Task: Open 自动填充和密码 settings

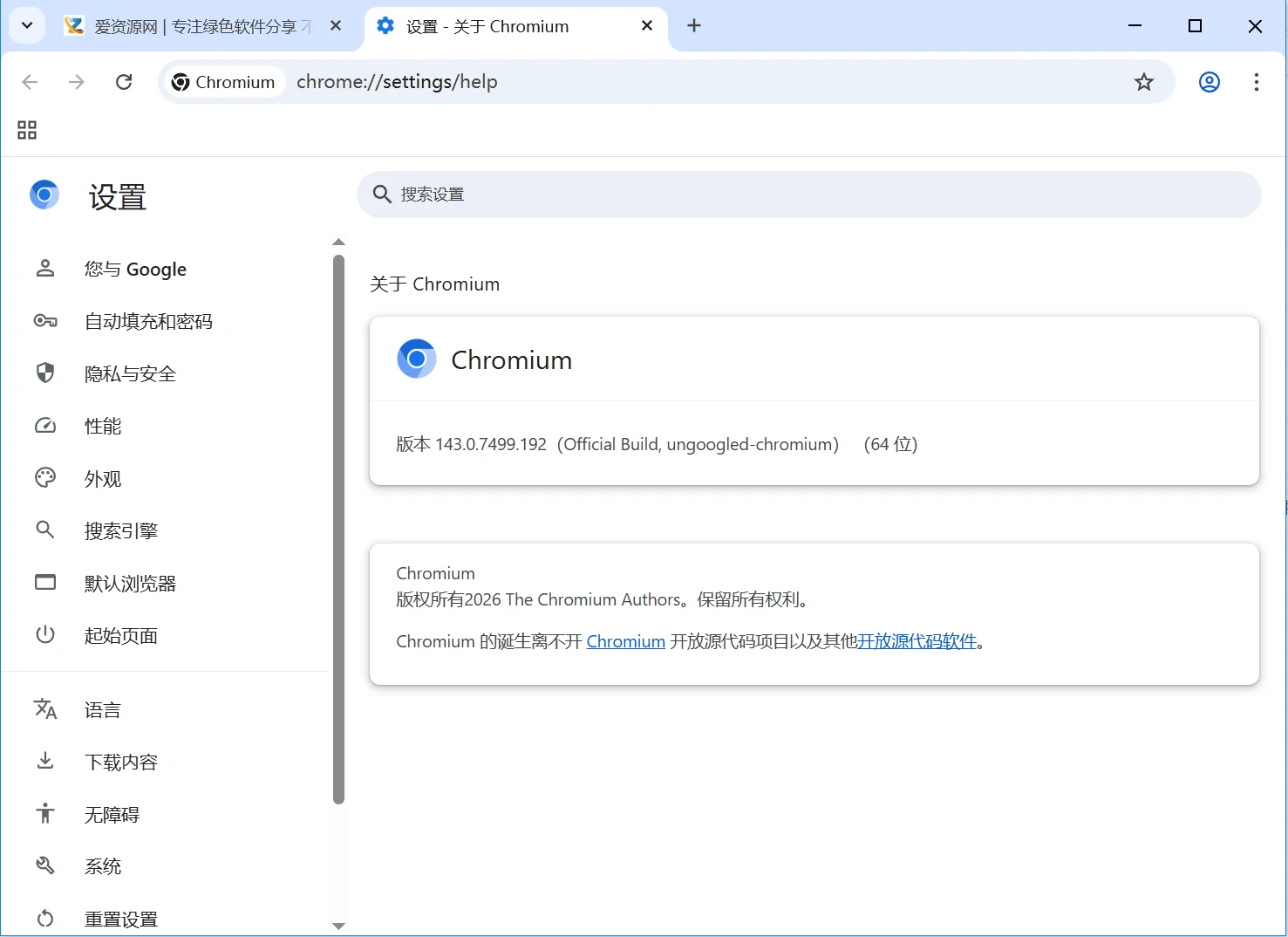Action: point(148,322)
